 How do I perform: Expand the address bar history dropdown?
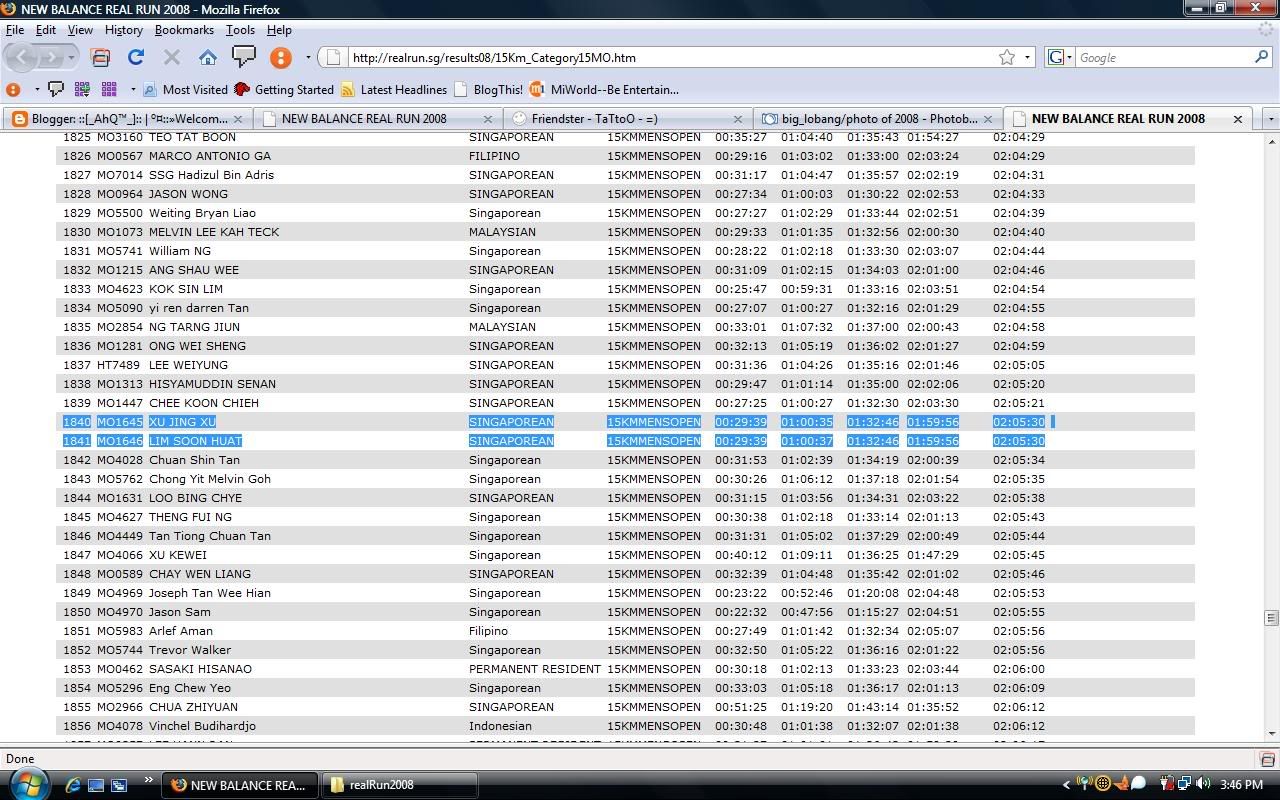(x=1027, y=57)
